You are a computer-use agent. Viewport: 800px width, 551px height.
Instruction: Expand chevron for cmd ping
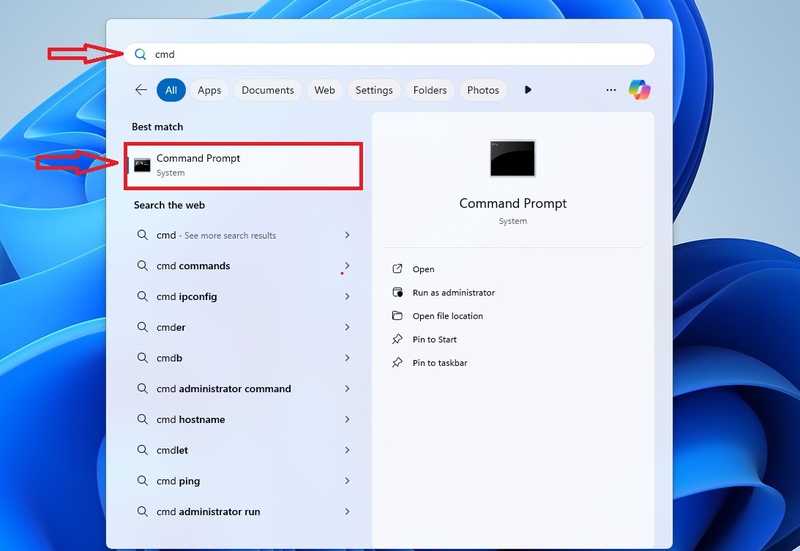347,481
